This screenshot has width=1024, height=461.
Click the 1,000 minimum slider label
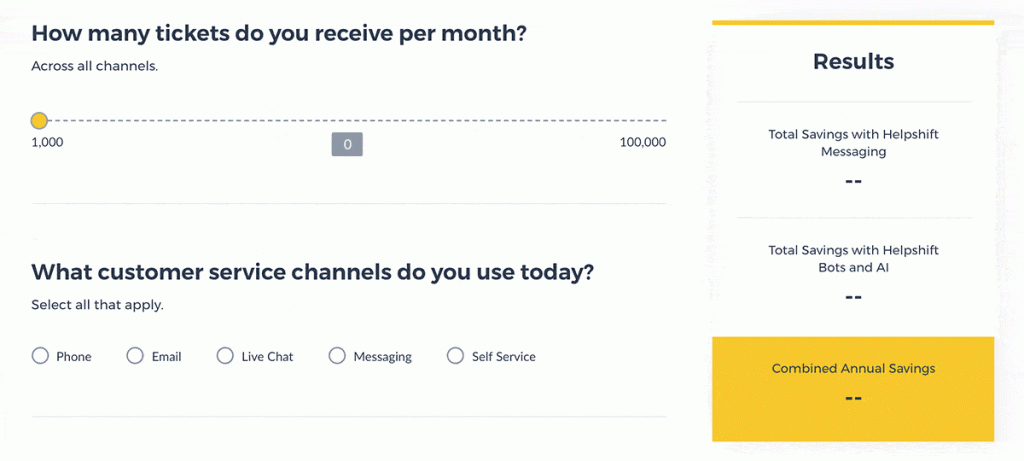(x=47, y=143)
